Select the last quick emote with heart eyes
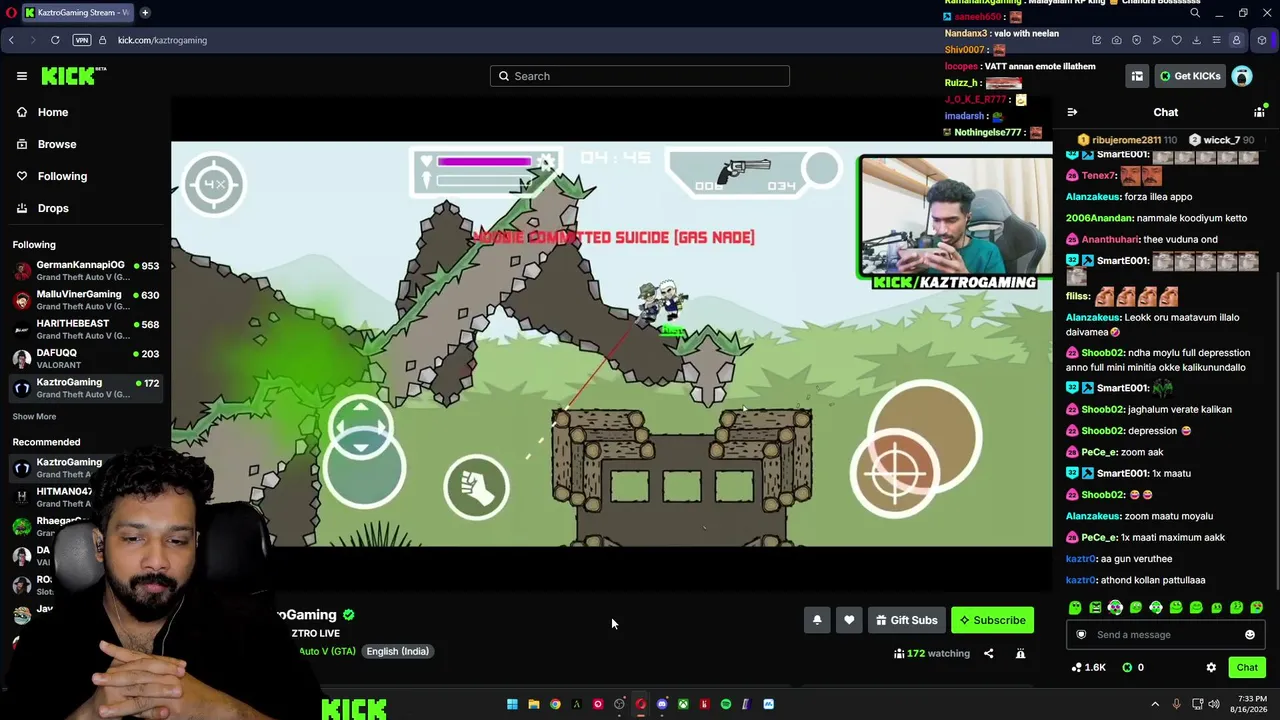 click(1257, 607)
